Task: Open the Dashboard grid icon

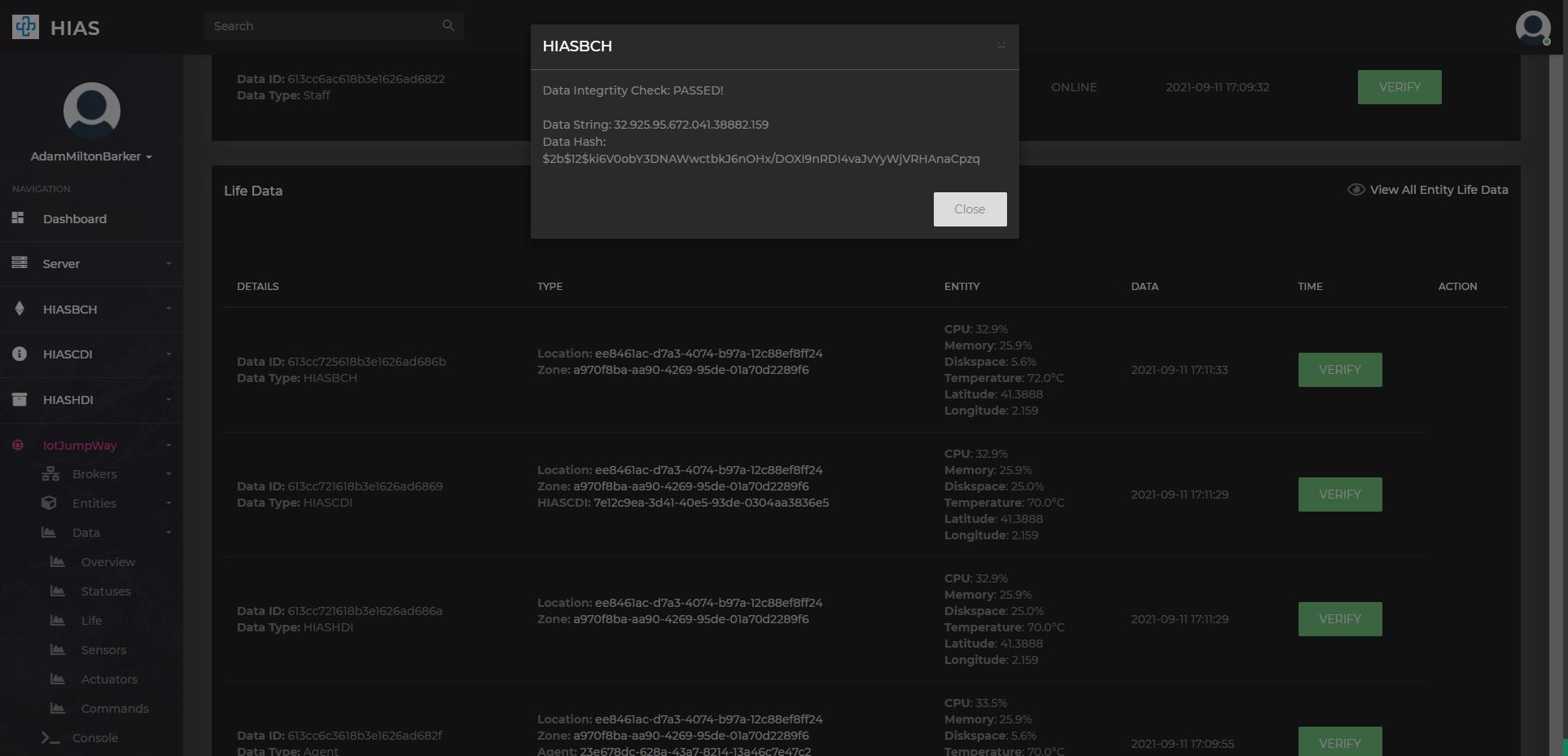Action: [x=18, y=218]
